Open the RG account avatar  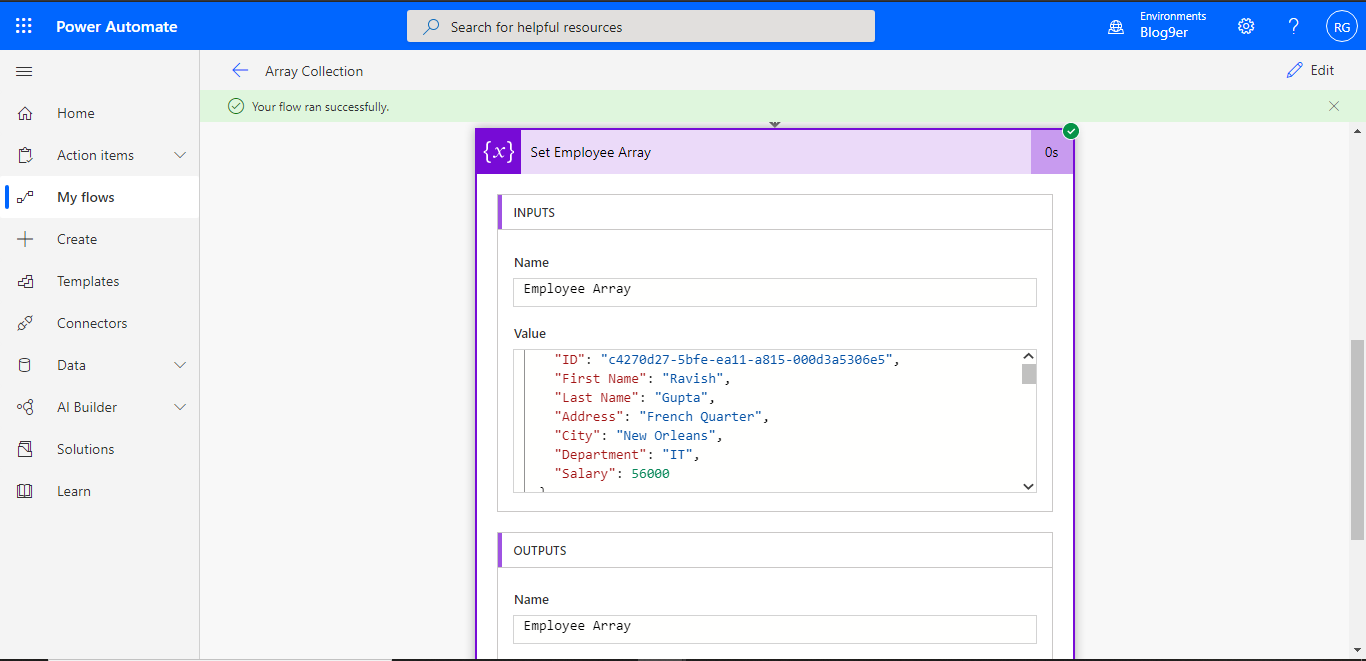(1341, 27)
